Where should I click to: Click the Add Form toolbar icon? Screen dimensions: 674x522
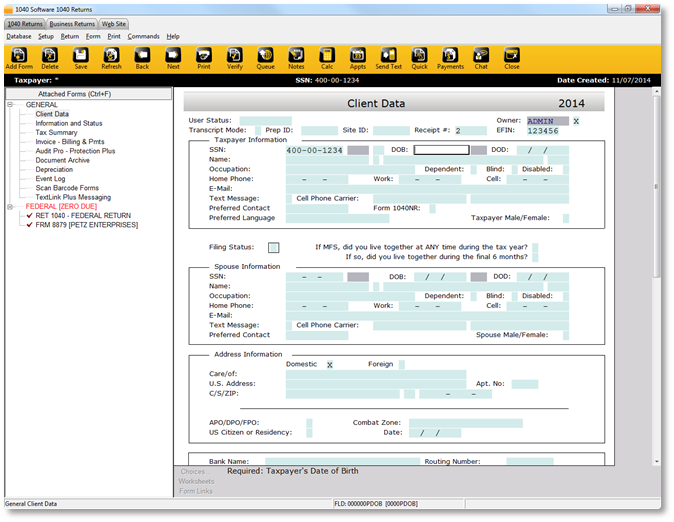tap(18, 59)
